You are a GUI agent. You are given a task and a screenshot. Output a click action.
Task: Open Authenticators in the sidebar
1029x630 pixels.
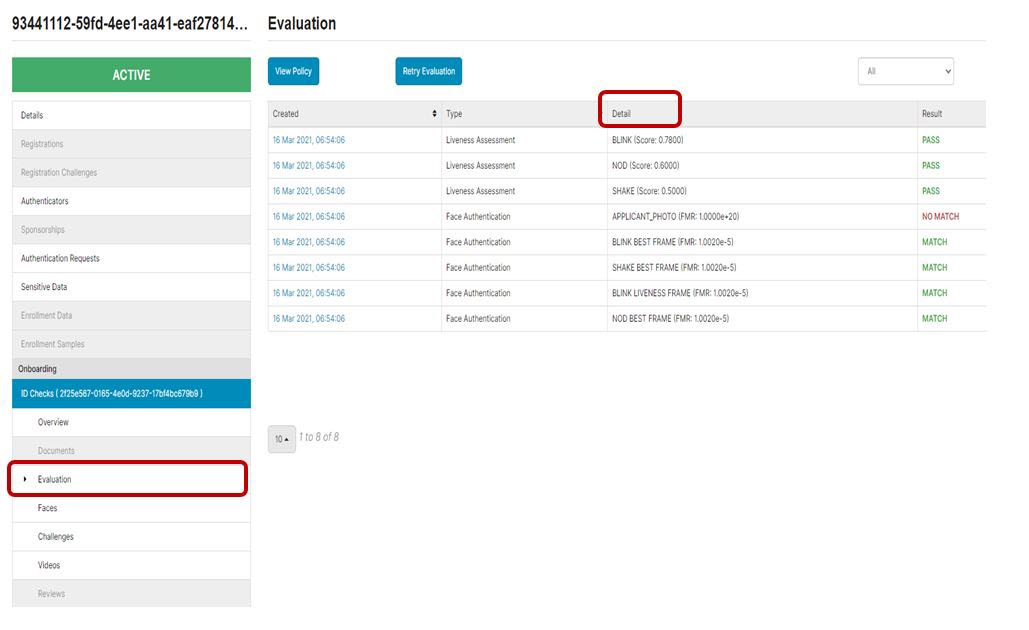tap(45, 202)
